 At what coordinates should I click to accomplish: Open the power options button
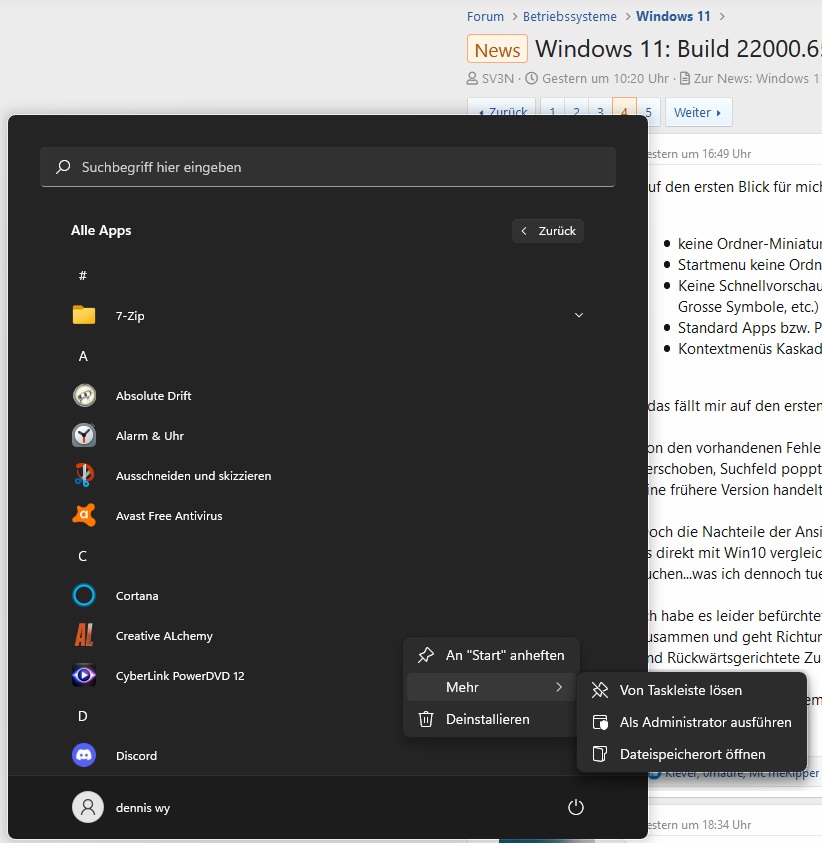(576, 807)
